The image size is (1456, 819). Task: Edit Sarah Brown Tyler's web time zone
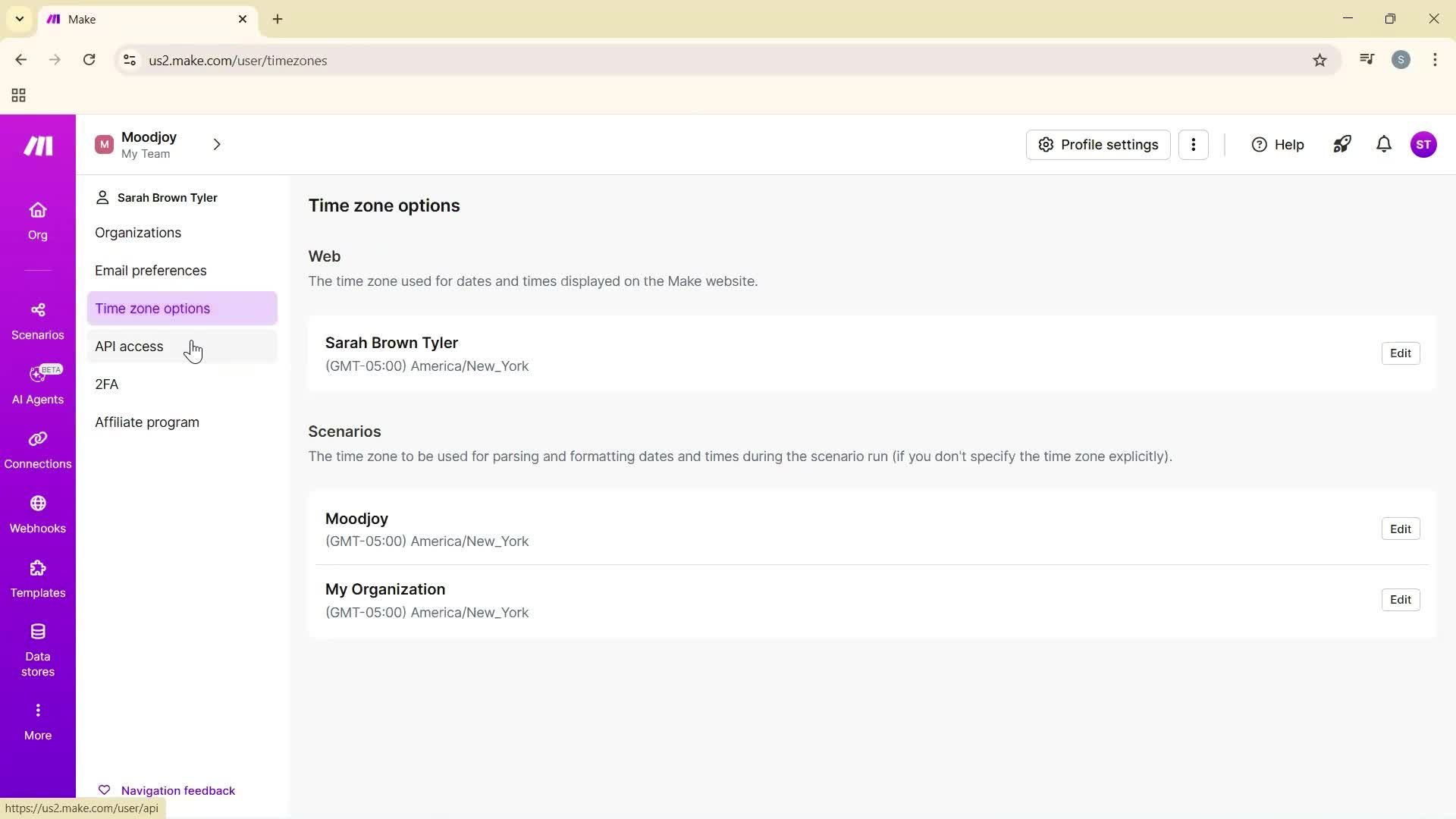(1400, 353)
